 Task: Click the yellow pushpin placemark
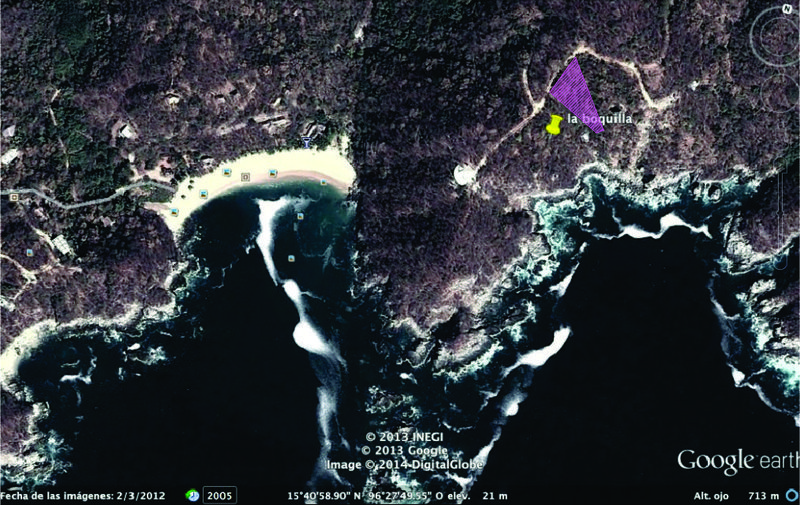coord(554,125)
